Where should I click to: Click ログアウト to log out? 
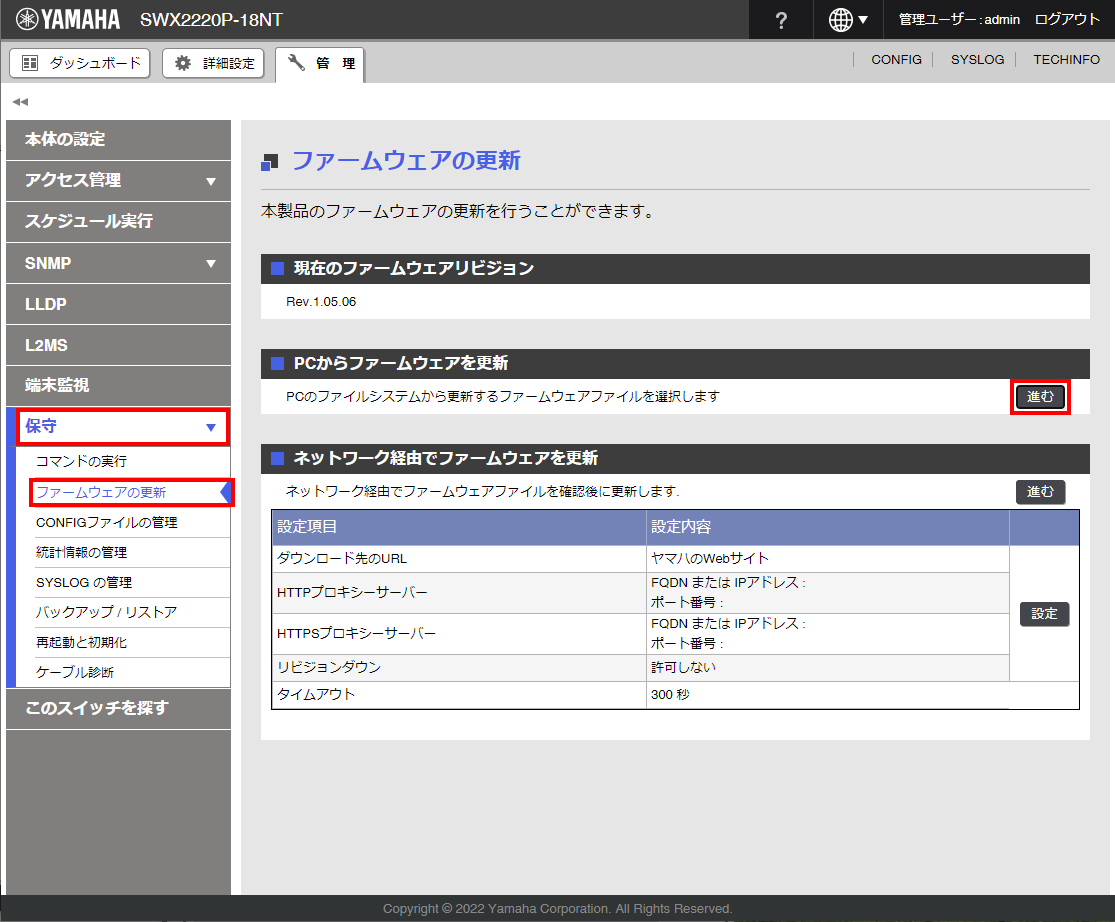(x=1067, y=20)
